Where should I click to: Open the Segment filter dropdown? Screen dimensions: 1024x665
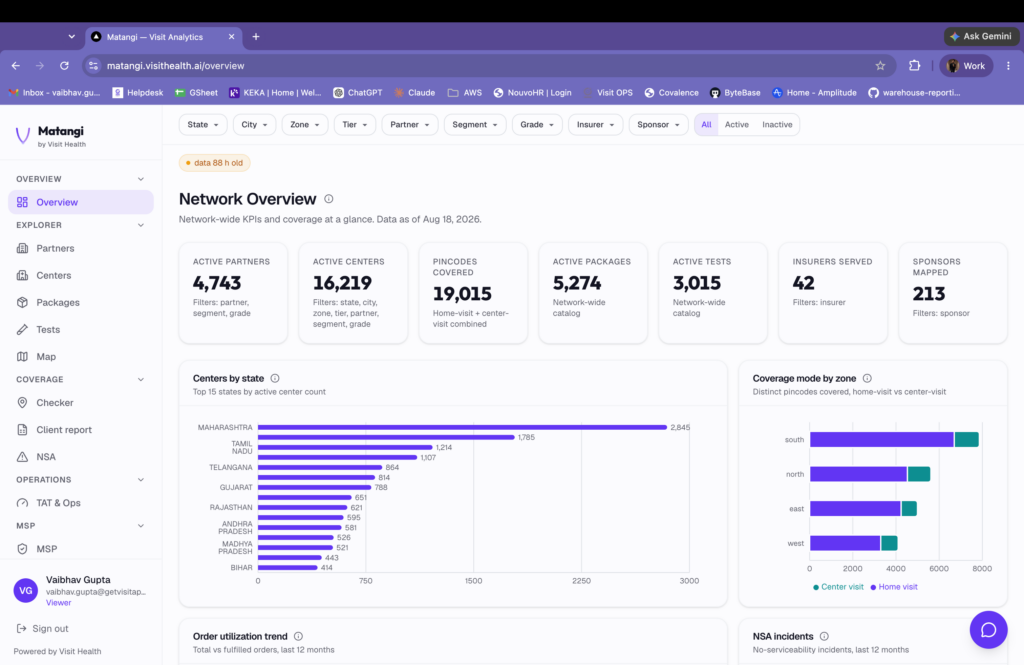pyautogui.click(x=475, y=124)
